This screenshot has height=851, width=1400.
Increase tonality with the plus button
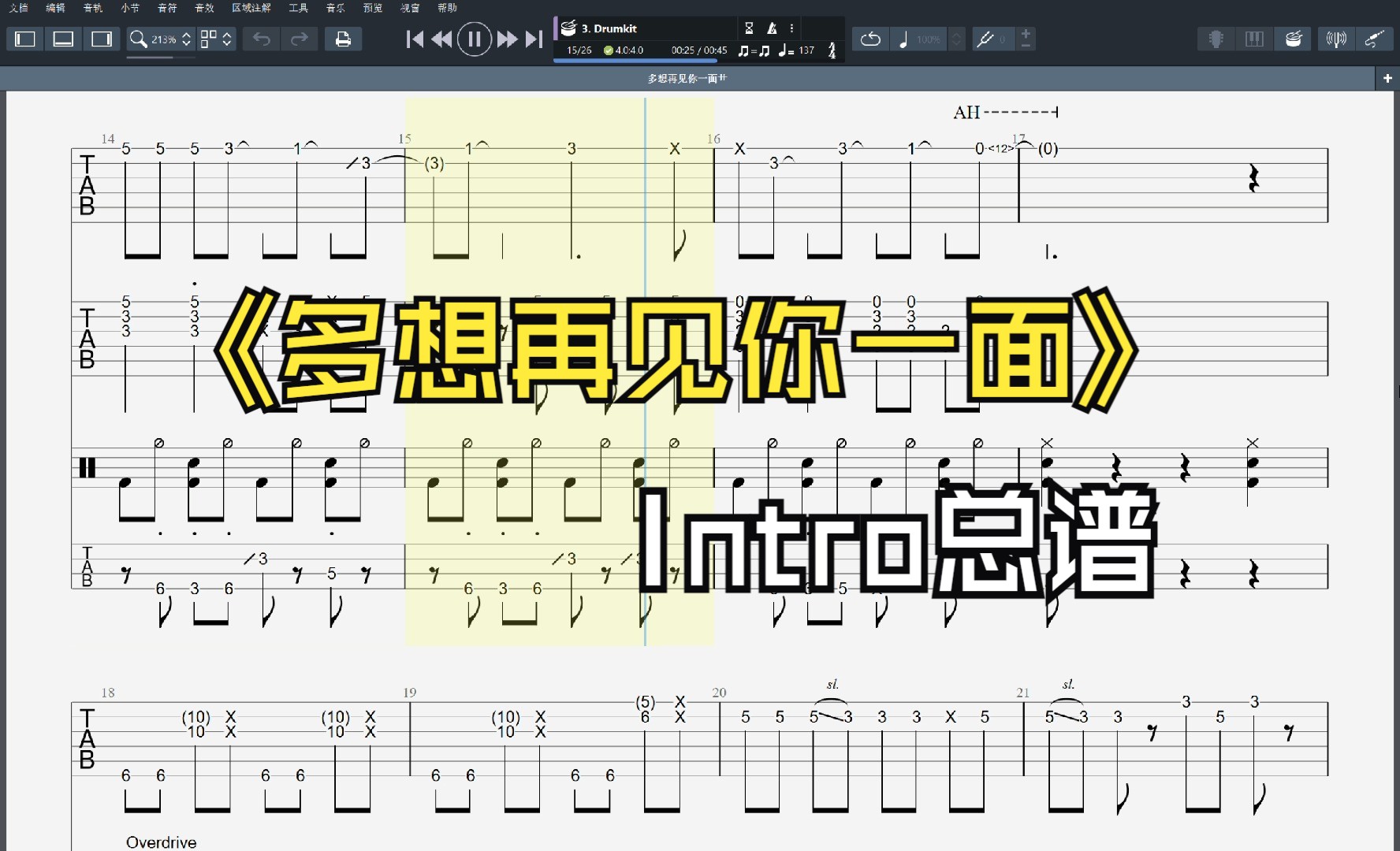pos(1026,33)
